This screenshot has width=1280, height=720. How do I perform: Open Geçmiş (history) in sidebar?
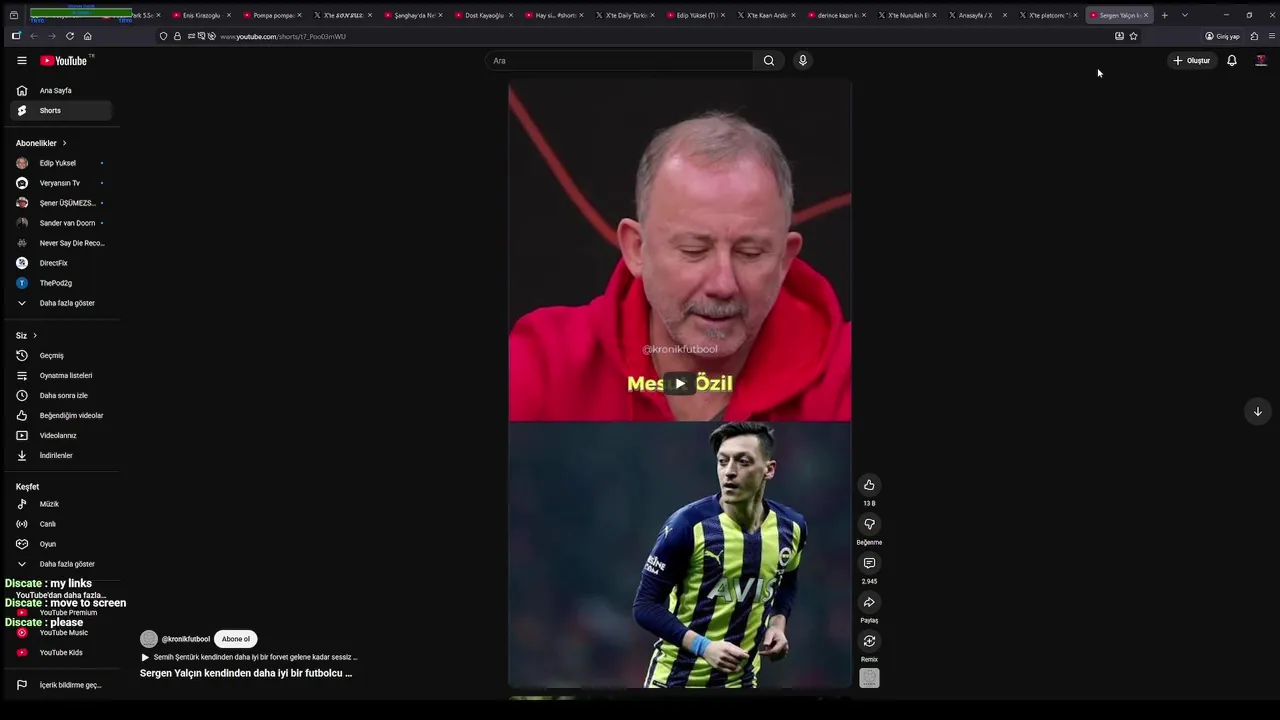tap(60, 355)
